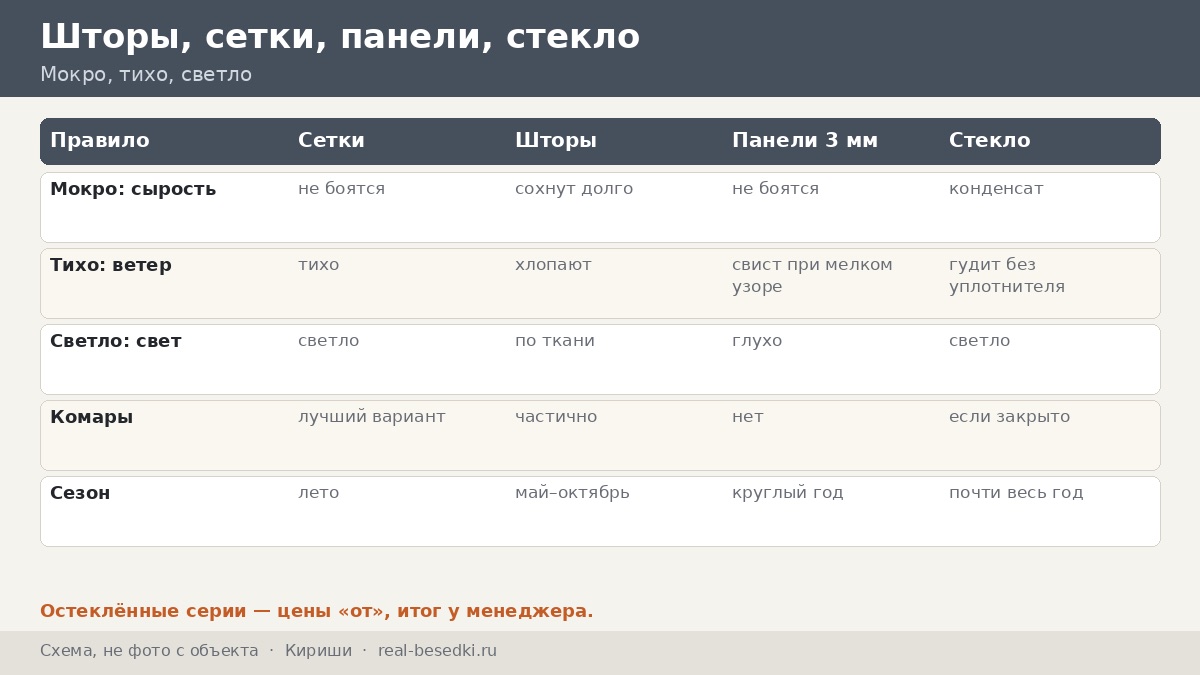Viewport: 1200px width, 675px height.
Task: Click the 'сохнут долго' cell
Action: 574,189
